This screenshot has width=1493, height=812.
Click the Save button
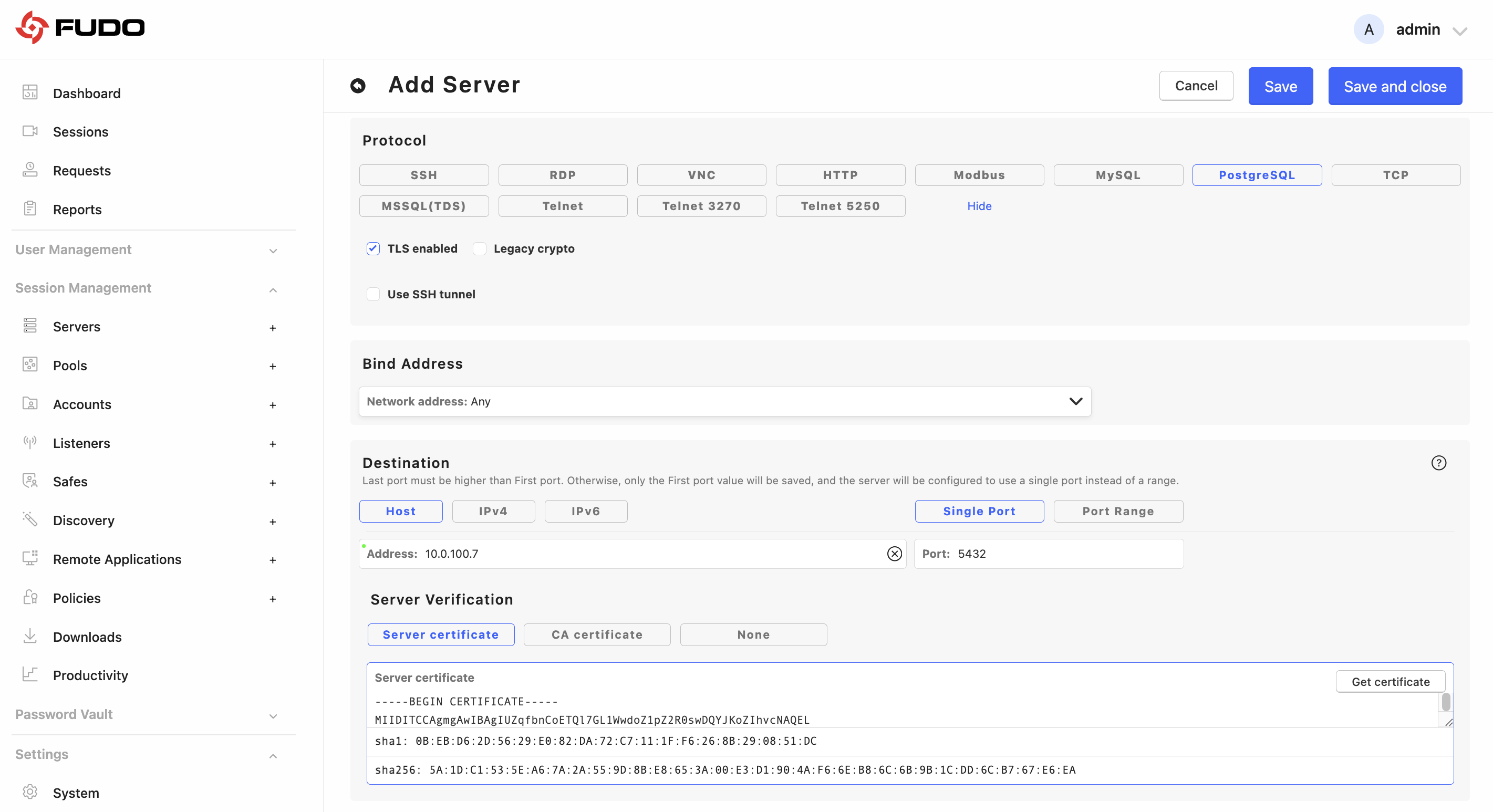point(1281,86)
